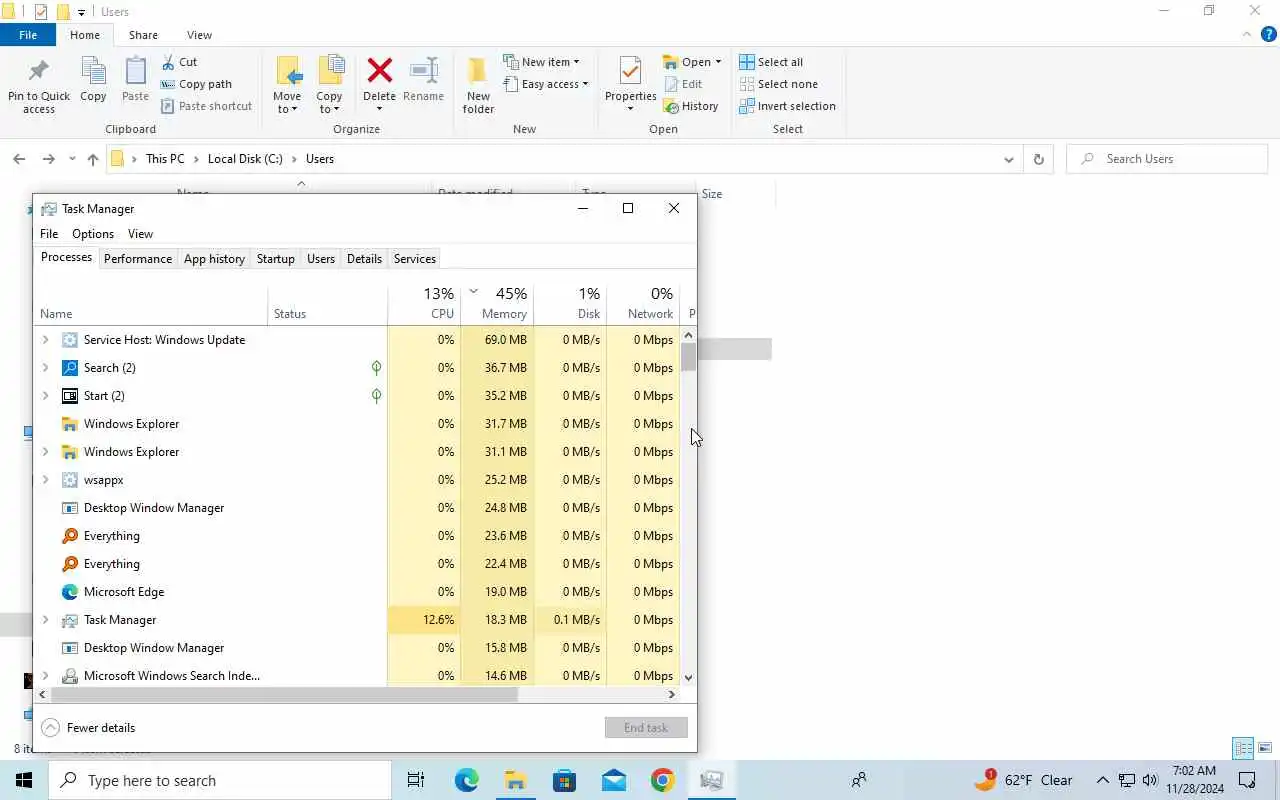This screenshot has height=800, width=1280.
Task: Sort processes by Memory column
Action: tap(497, 303)
